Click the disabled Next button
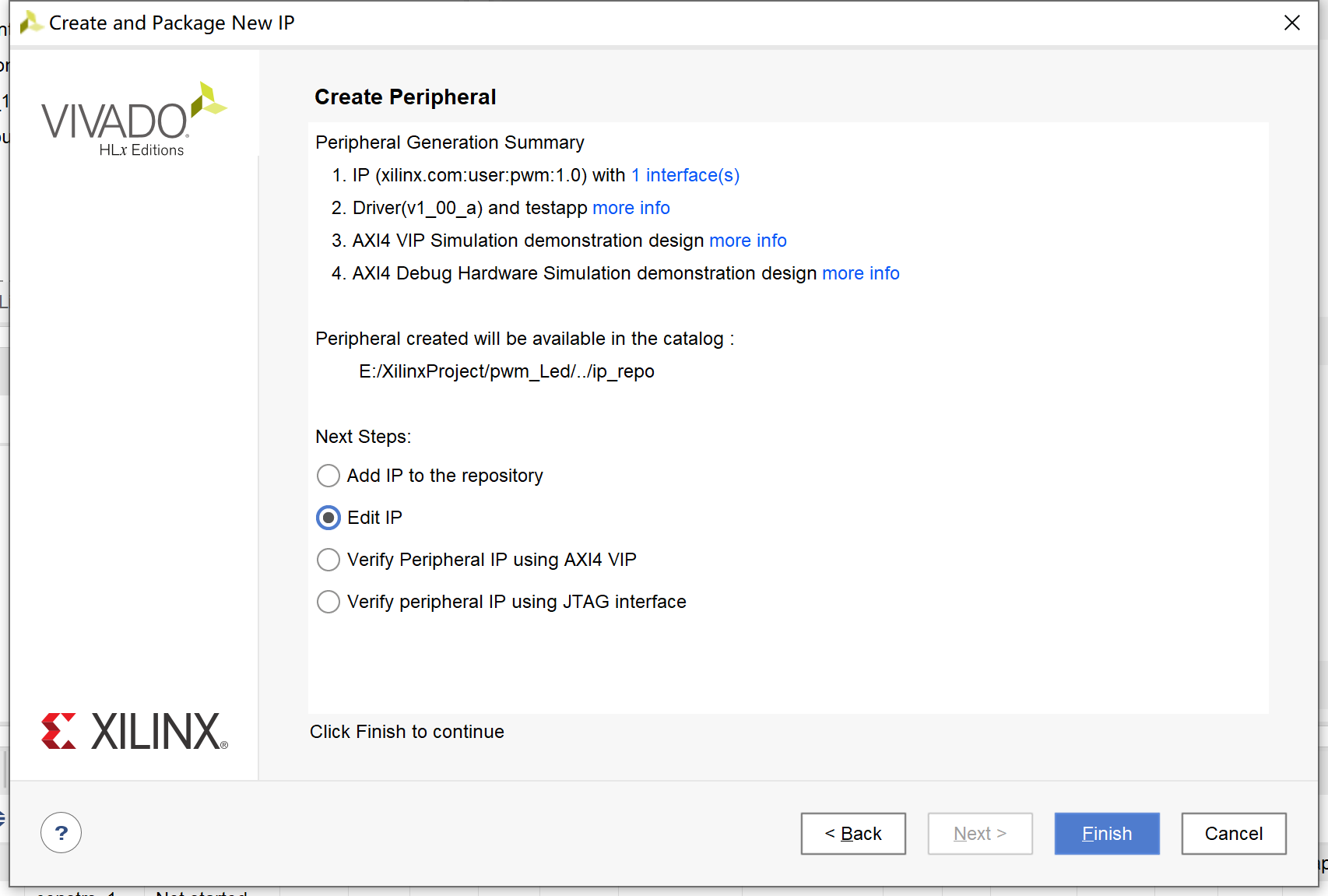 [980, 834]
